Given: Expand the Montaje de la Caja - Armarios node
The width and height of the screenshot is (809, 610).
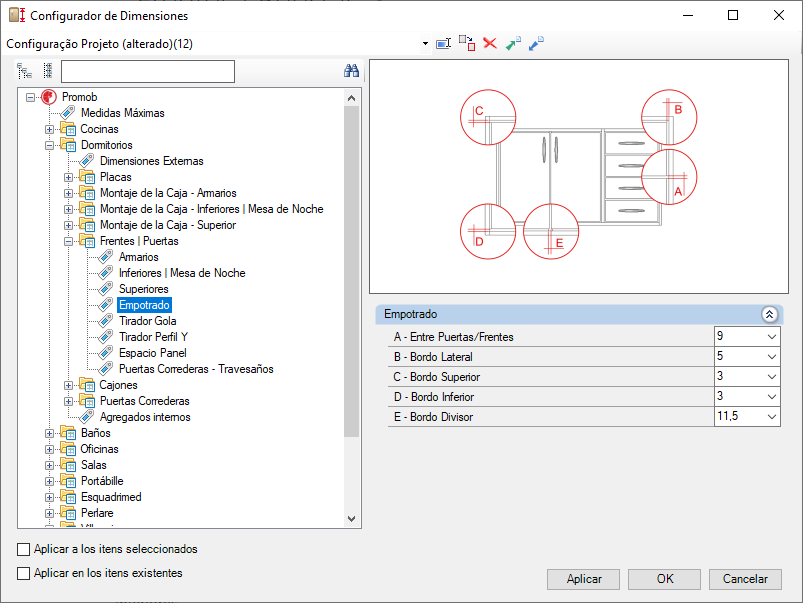Looking at the screenshot, I should (69, 193).
